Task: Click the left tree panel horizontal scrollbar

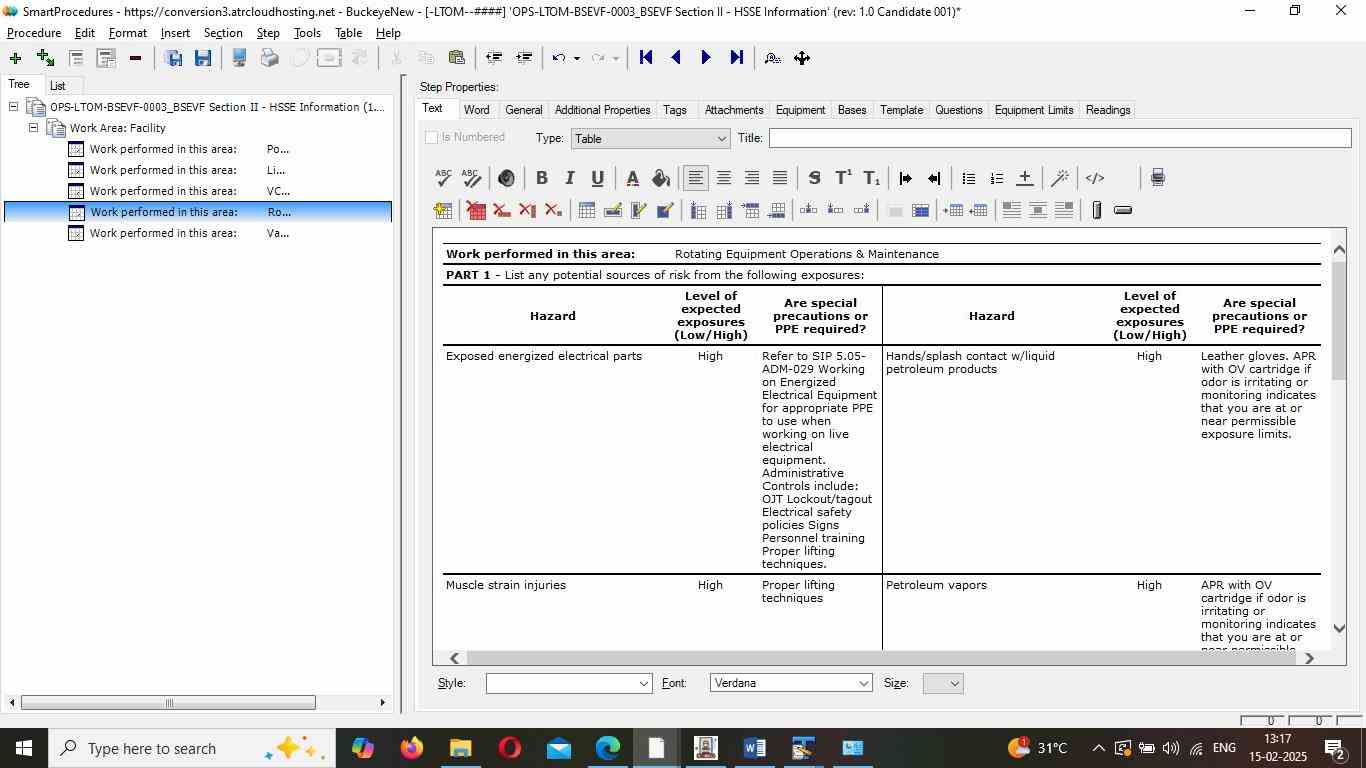Action: [x=168, y=703]
